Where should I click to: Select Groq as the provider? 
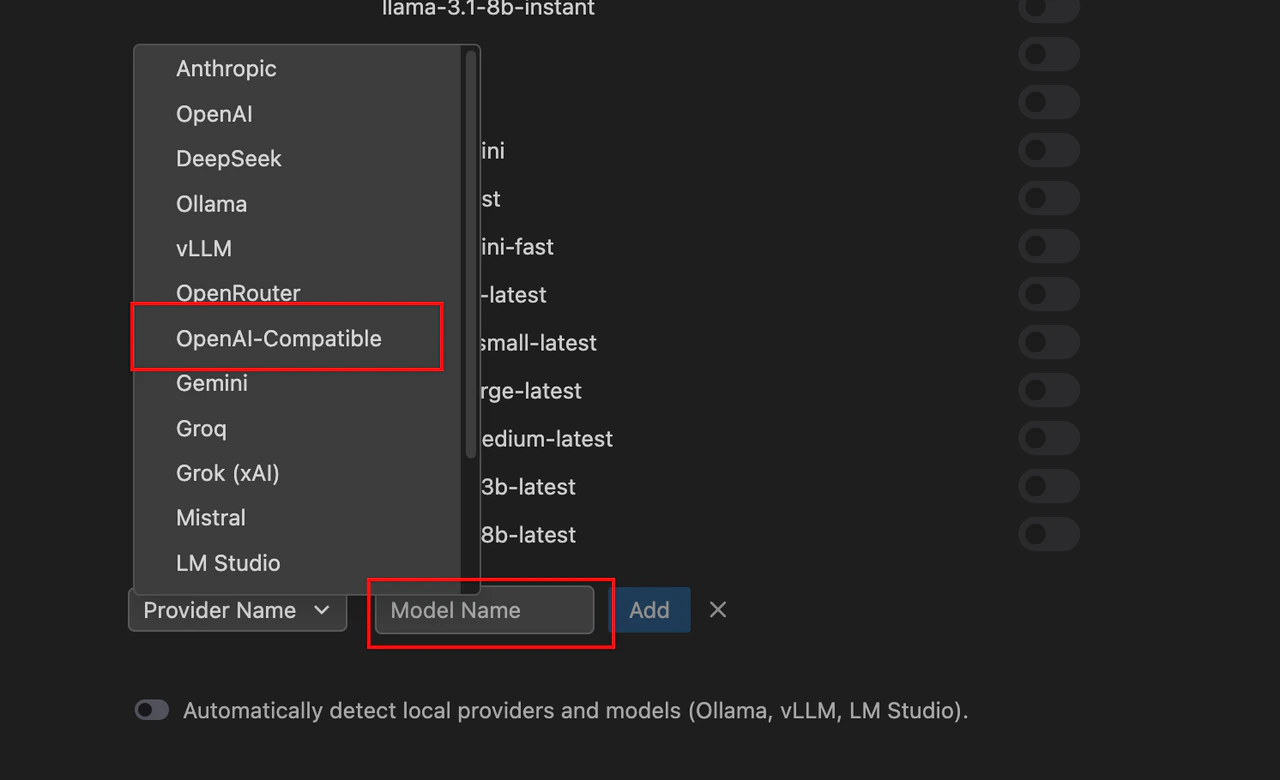point(298,428)
